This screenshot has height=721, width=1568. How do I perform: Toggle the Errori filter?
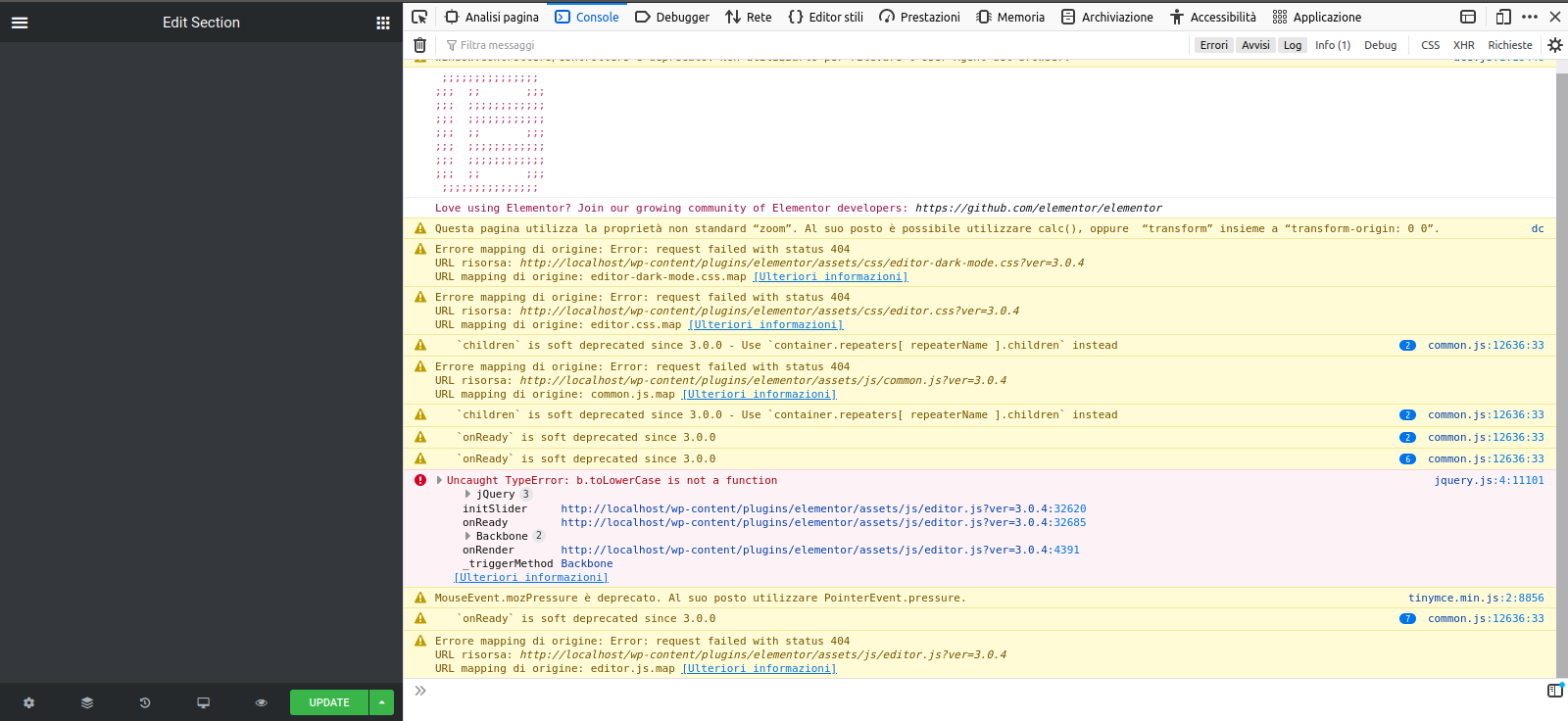1214,45
